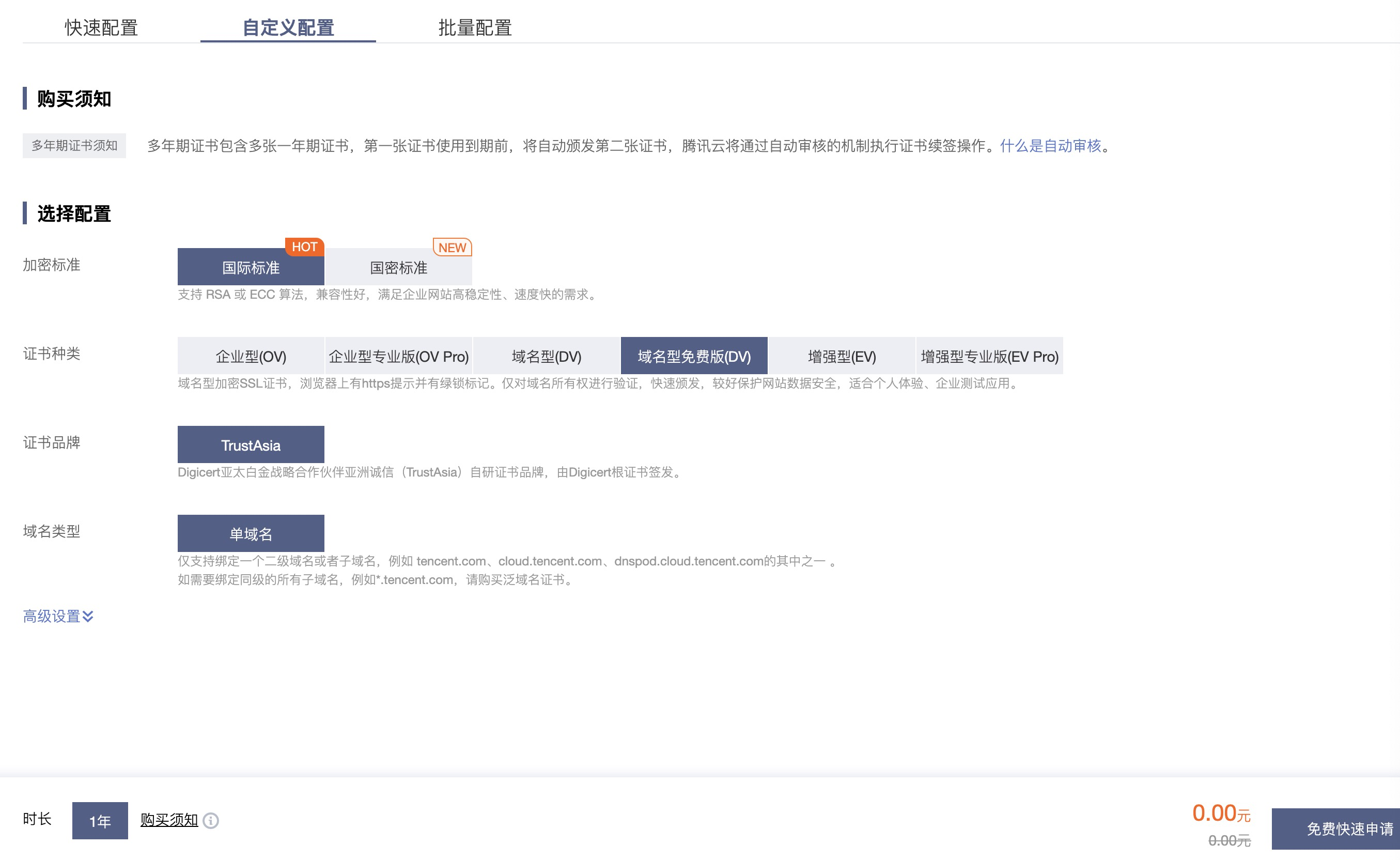This screenshot has width=1400, height=860.
Task: Choose 增强型专业版(EV Pro) certificate type
Action: (990, 357)
